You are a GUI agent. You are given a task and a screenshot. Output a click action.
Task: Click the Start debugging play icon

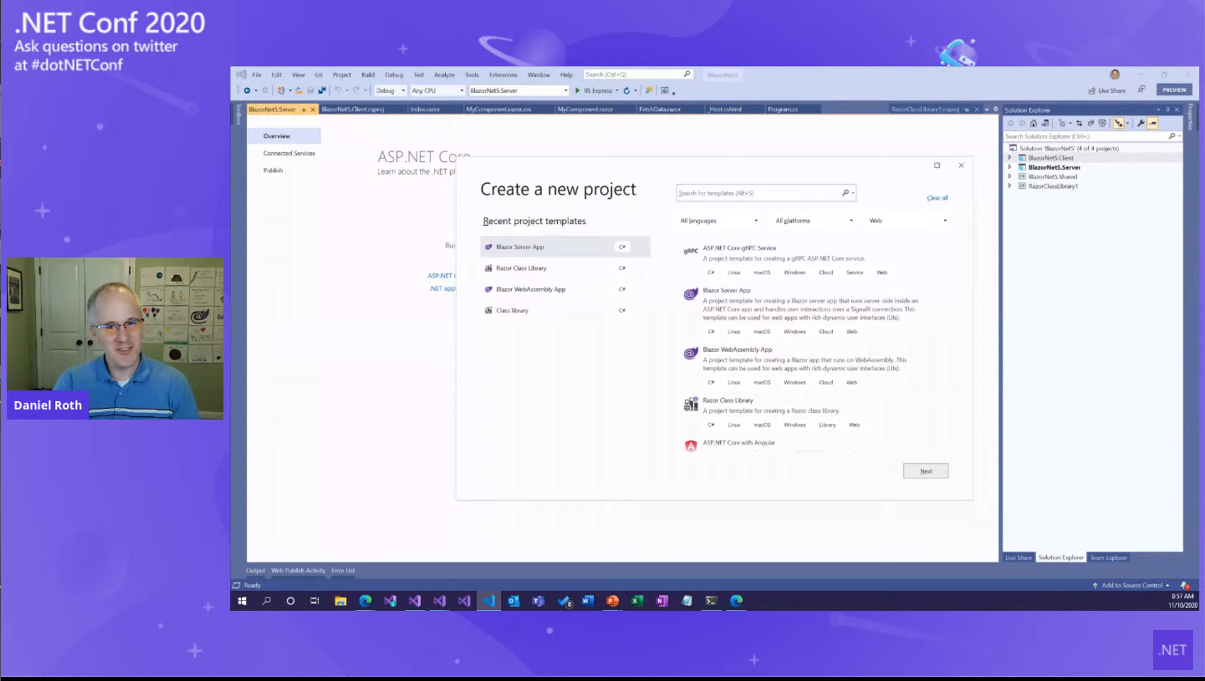pyautogui.click(x=577, y=90)
